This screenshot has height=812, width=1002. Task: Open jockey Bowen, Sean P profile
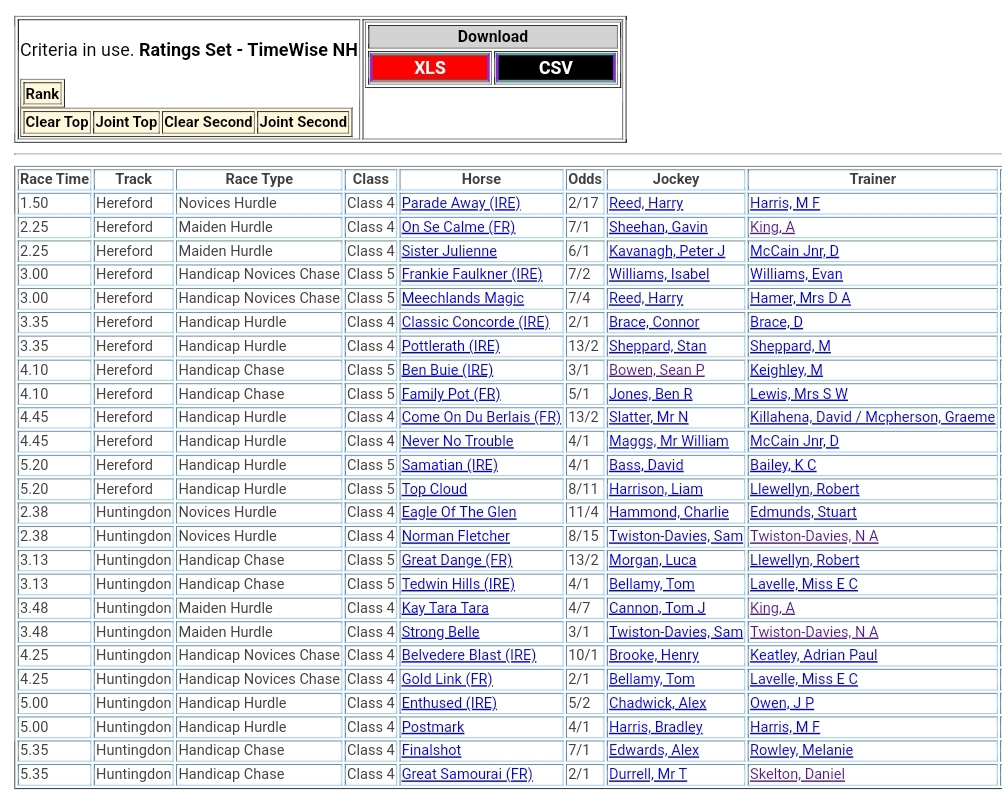pyautogui.click(x=656, y=370)
